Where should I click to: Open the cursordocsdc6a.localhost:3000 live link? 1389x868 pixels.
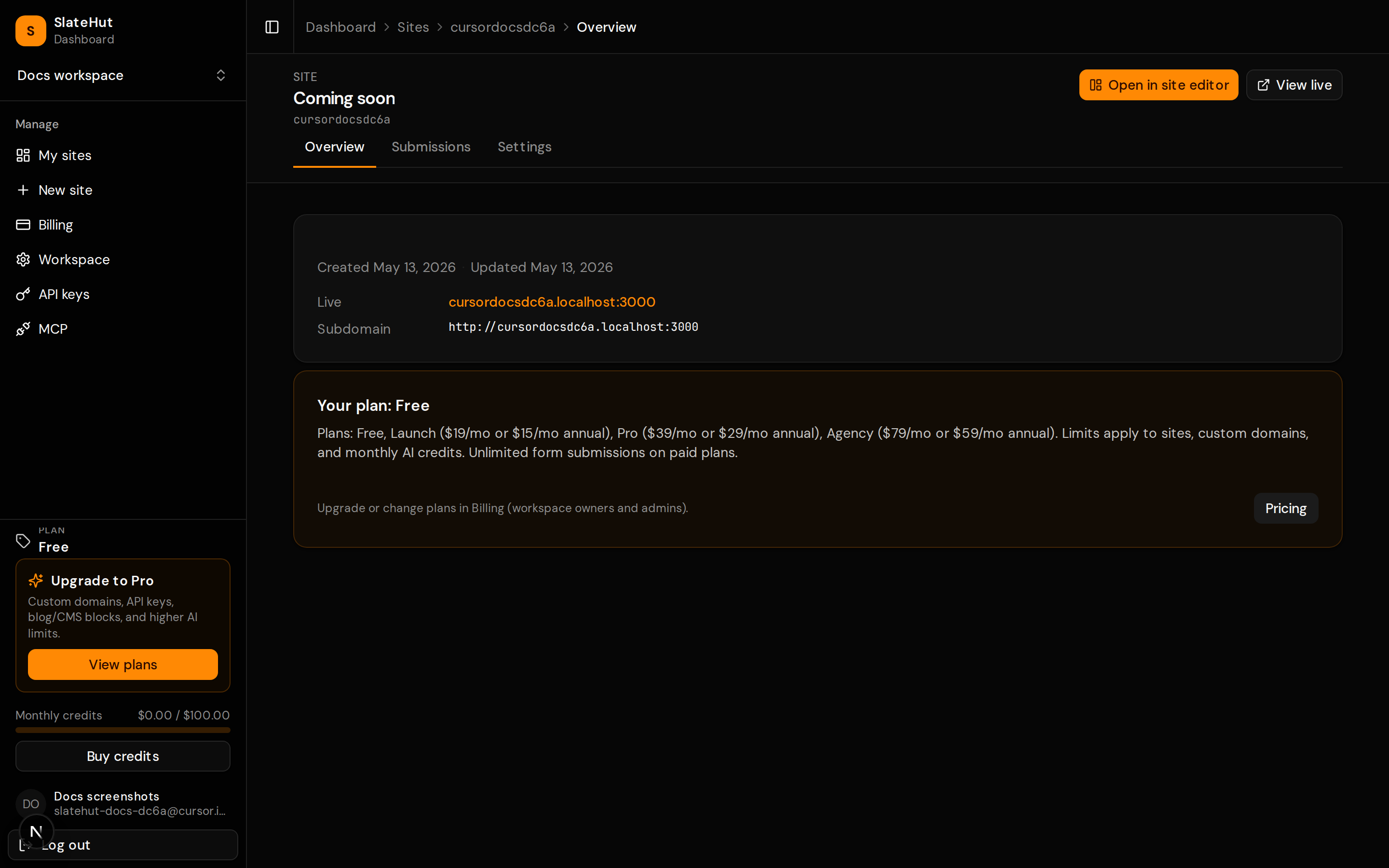552,302
